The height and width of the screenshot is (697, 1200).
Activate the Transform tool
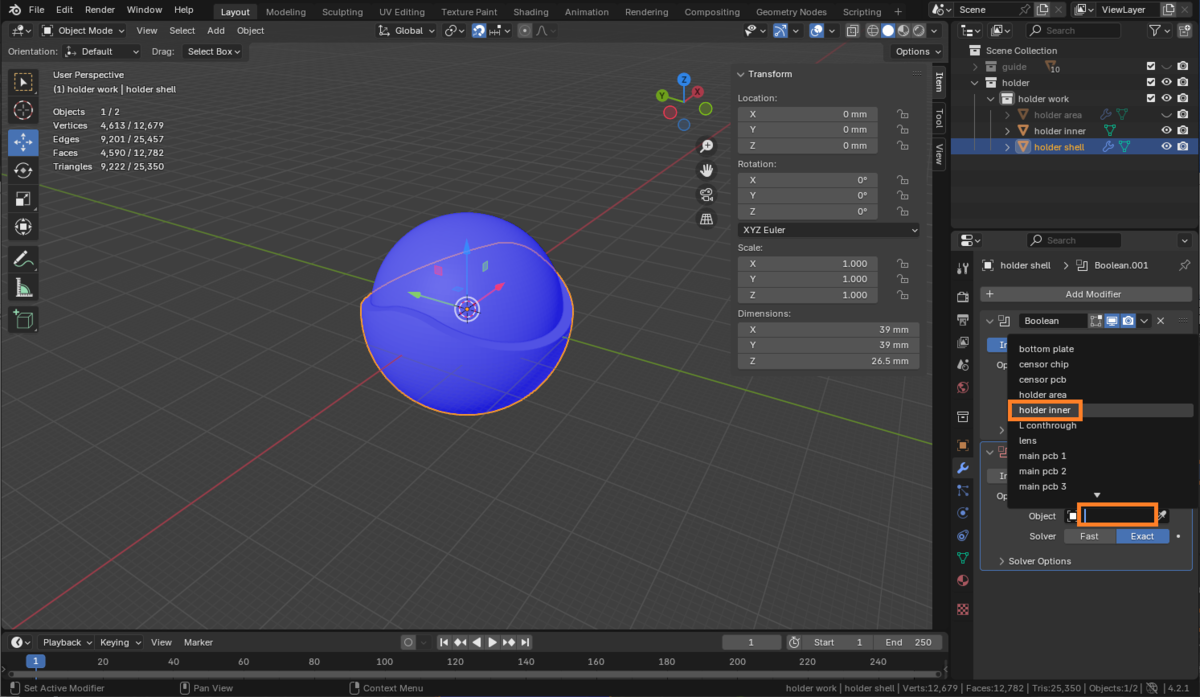pos(23,227)
